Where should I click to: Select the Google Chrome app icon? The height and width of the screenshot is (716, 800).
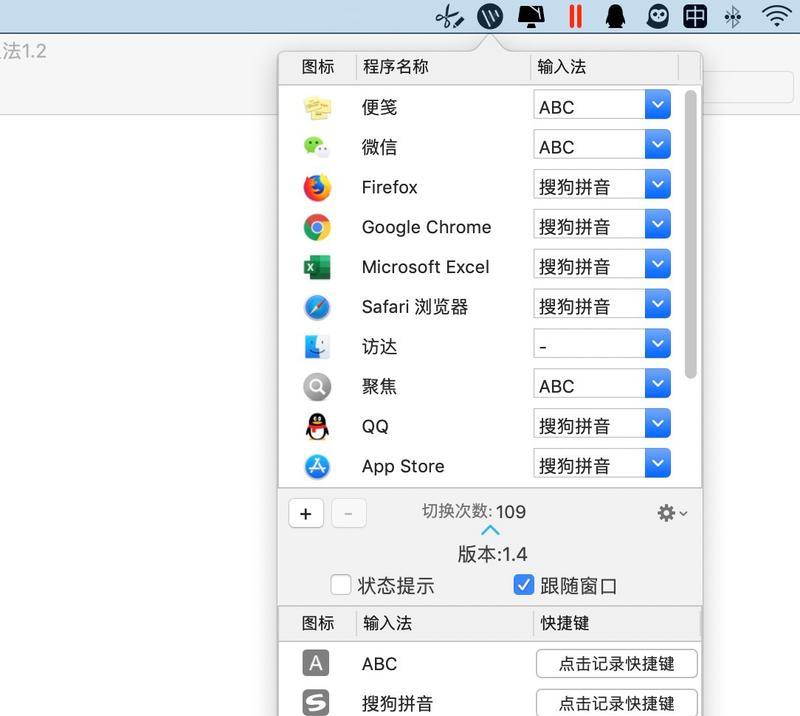click(317, 227)
